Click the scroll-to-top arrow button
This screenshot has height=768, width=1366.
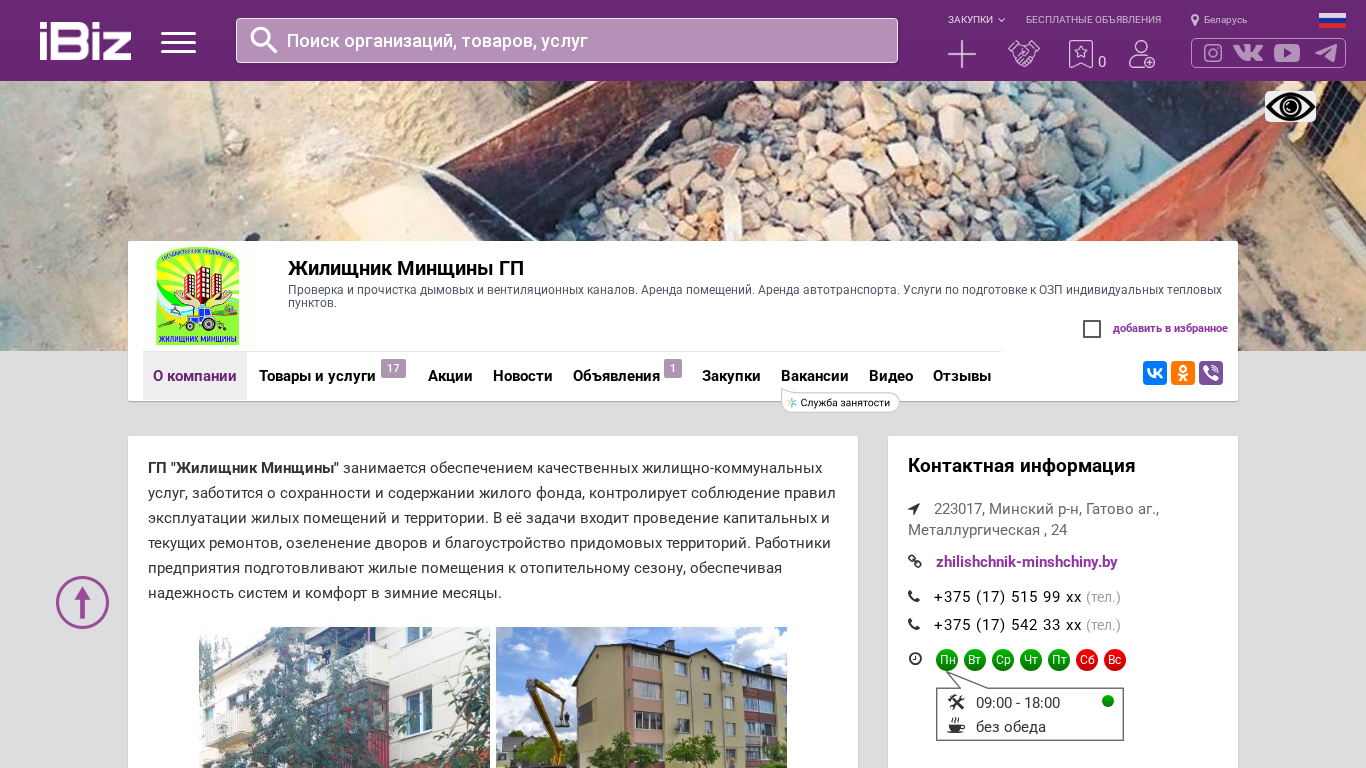point(82,602)
